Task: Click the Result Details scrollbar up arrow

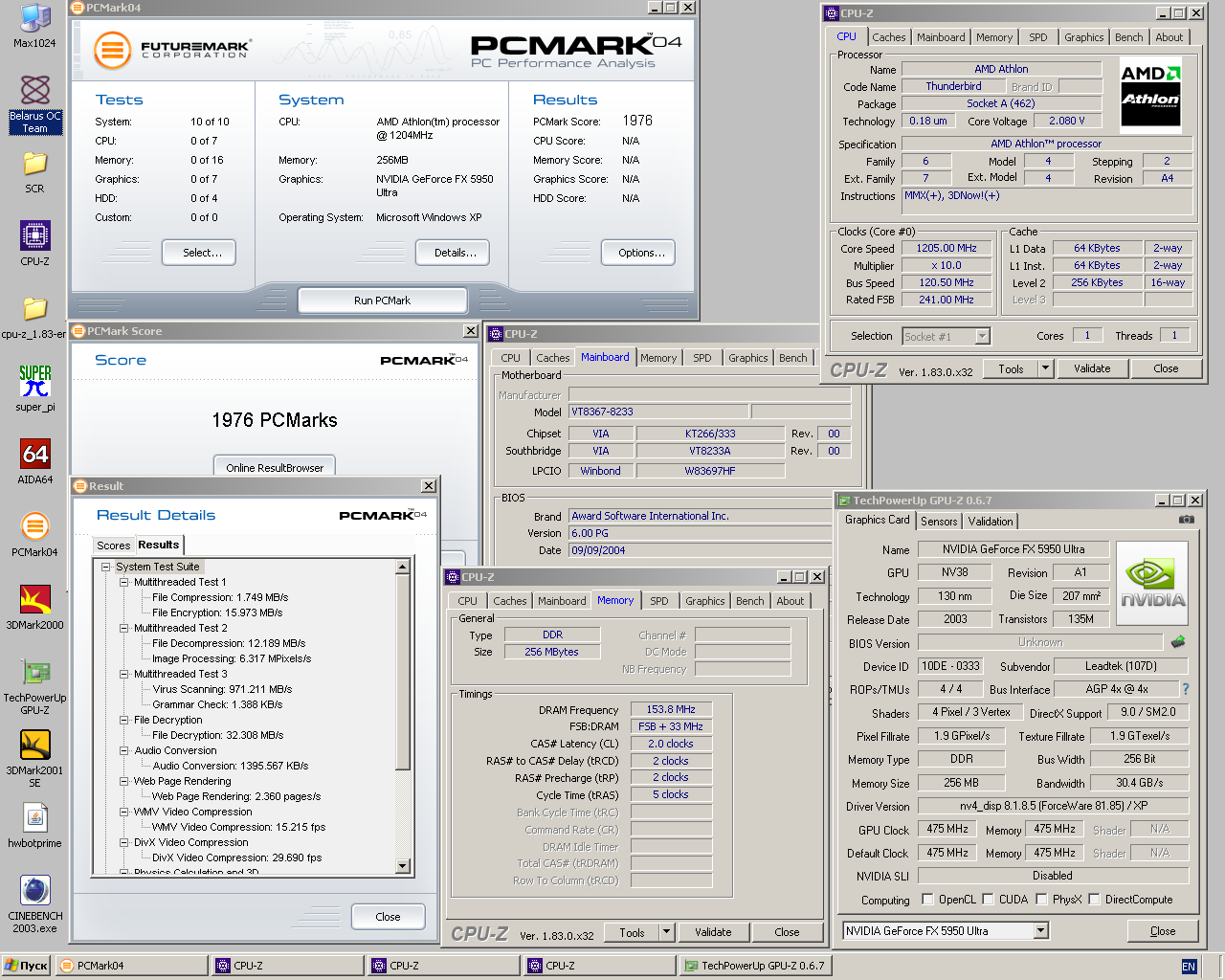Action: pos(402,567)
